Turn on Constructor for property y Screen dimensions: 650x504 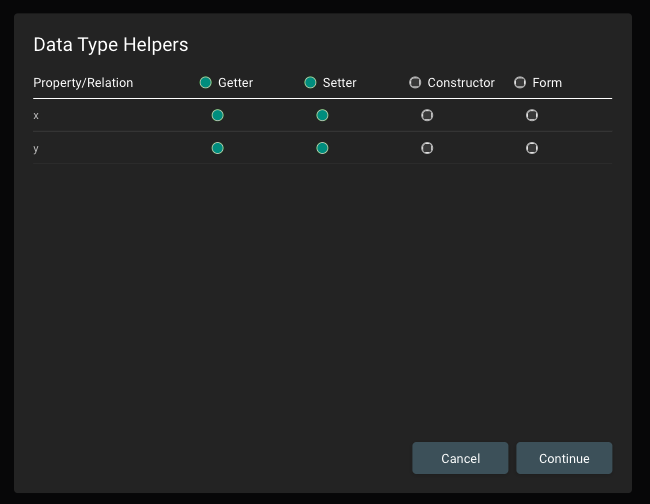(427, 148)
